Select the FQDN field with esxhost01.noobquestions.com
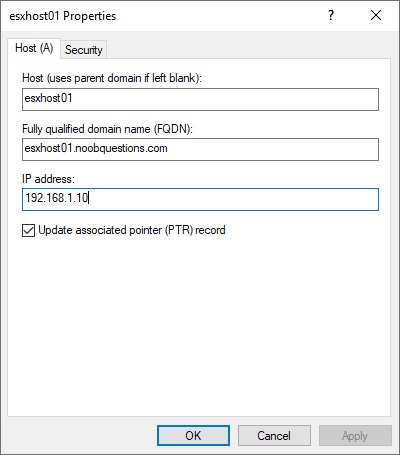The image size is (400, 455). (200, 149)
